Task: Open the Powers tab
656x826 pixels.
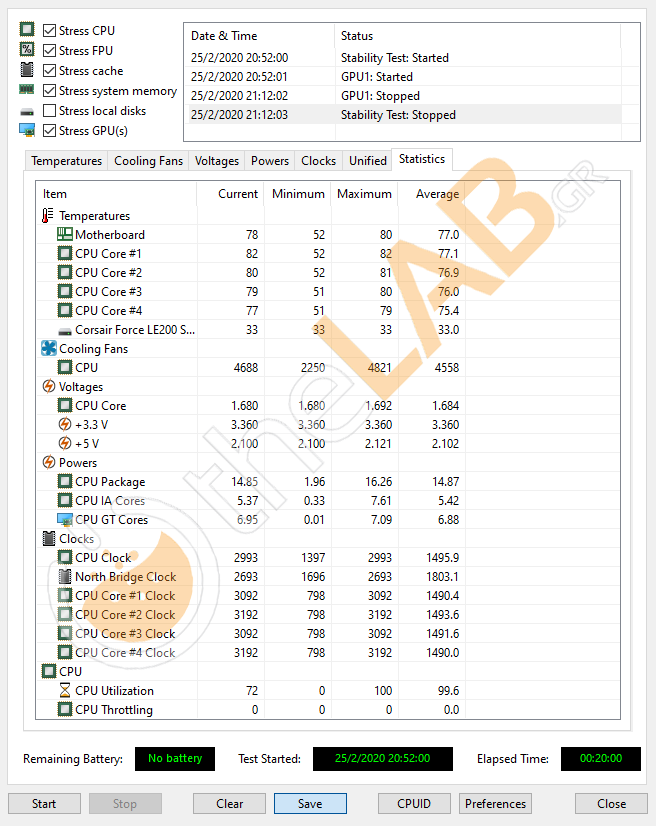Action: [x=270, y=161]
